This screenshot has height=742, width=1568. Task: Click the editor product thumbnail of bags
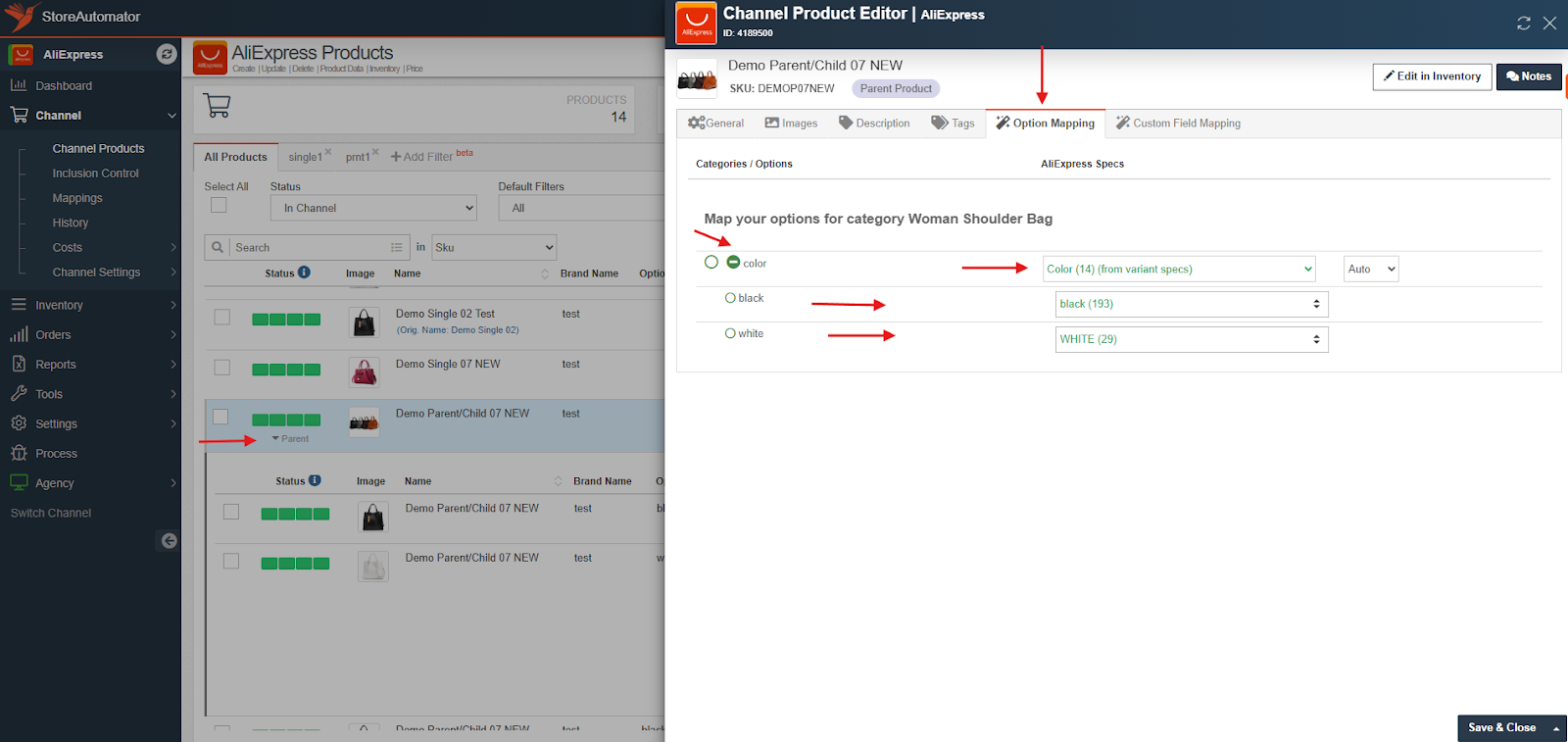[x=698, y=79]
